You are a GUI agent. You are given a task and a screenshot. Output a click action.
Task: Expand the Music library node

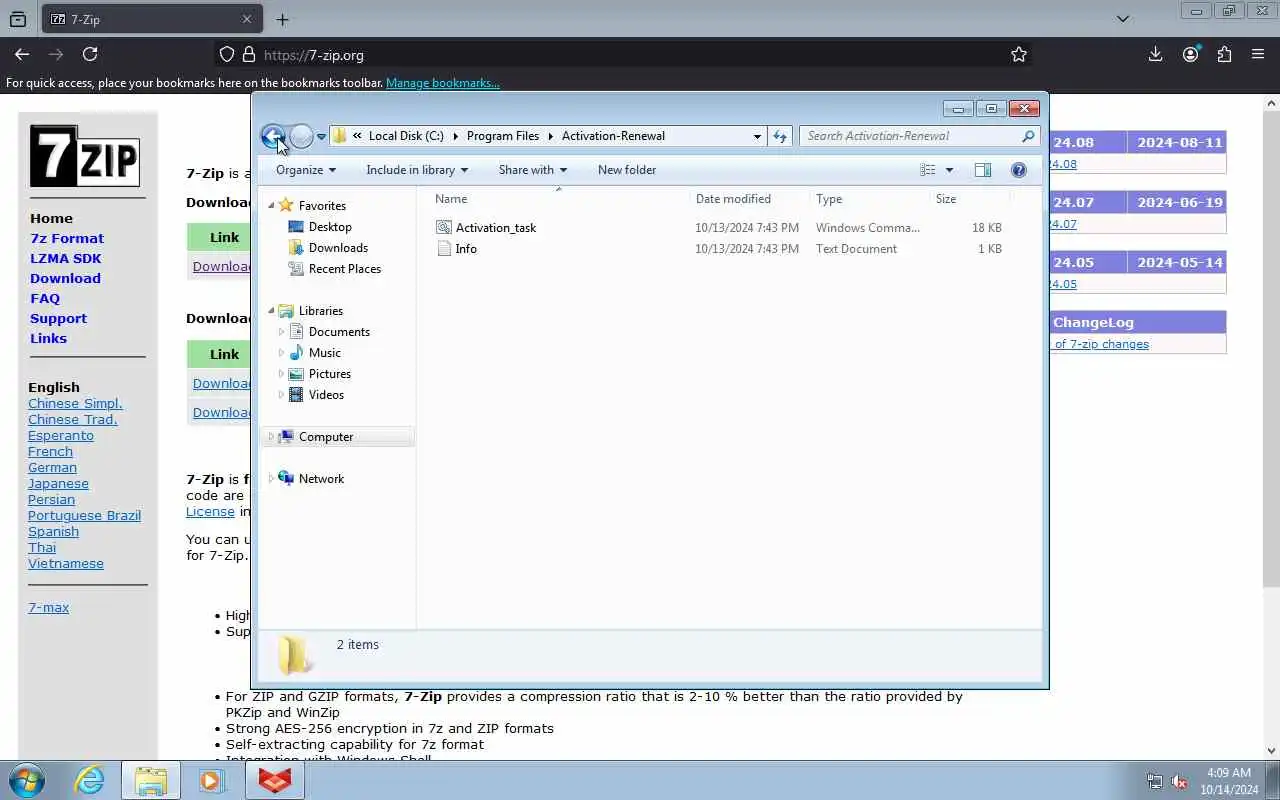[281, 353]
